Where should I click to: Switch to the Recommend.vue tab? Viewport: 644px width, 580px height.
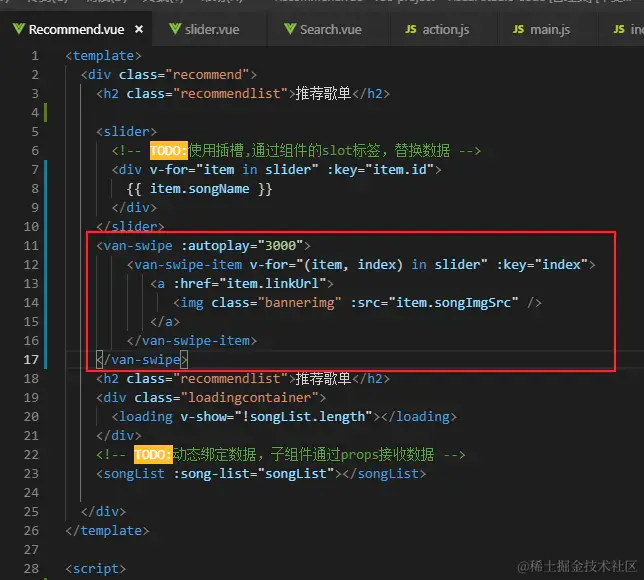[x=76, y=30]
